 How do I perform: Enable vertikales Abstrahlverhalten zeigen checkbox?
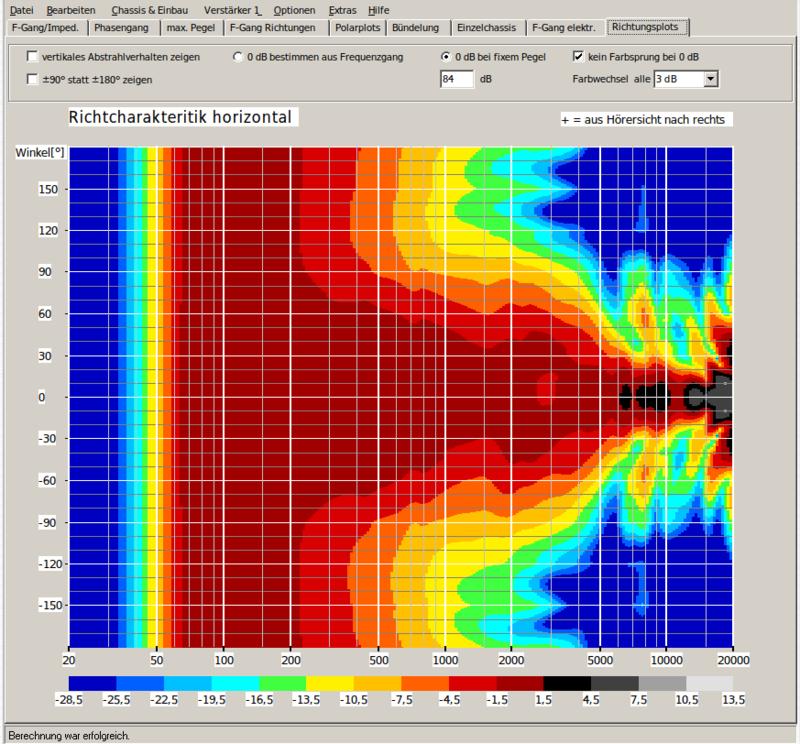(x=33, y=58)
